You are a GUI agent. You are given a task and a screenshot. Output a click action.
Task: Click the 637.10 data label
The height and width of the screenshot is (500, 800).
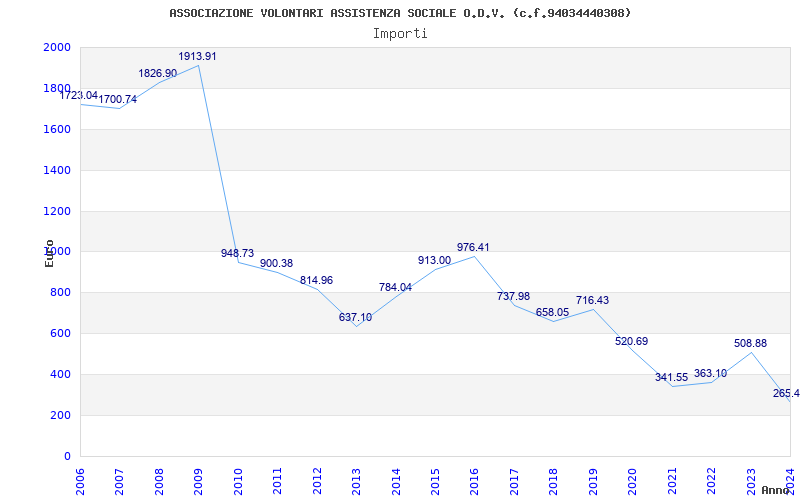coord(356,317)
